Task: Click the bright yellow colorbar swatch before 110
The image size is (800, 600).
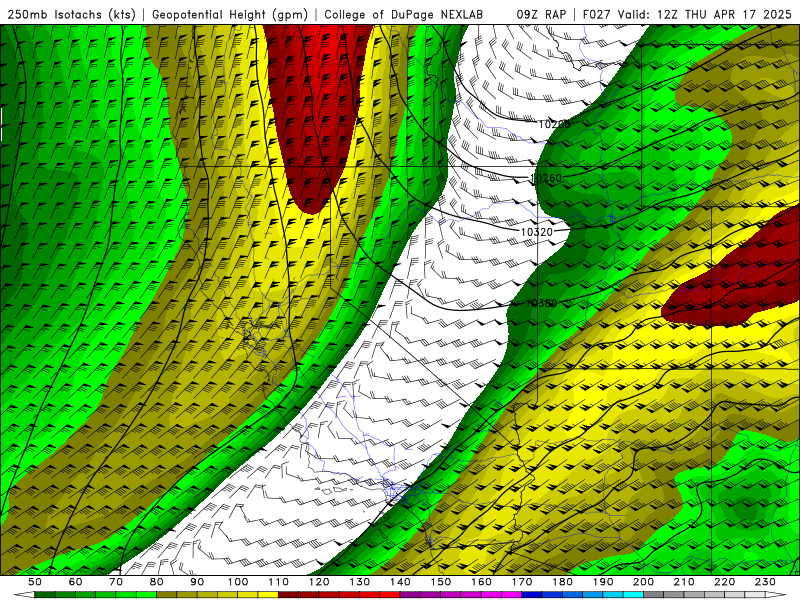Action: pos(268,594)
